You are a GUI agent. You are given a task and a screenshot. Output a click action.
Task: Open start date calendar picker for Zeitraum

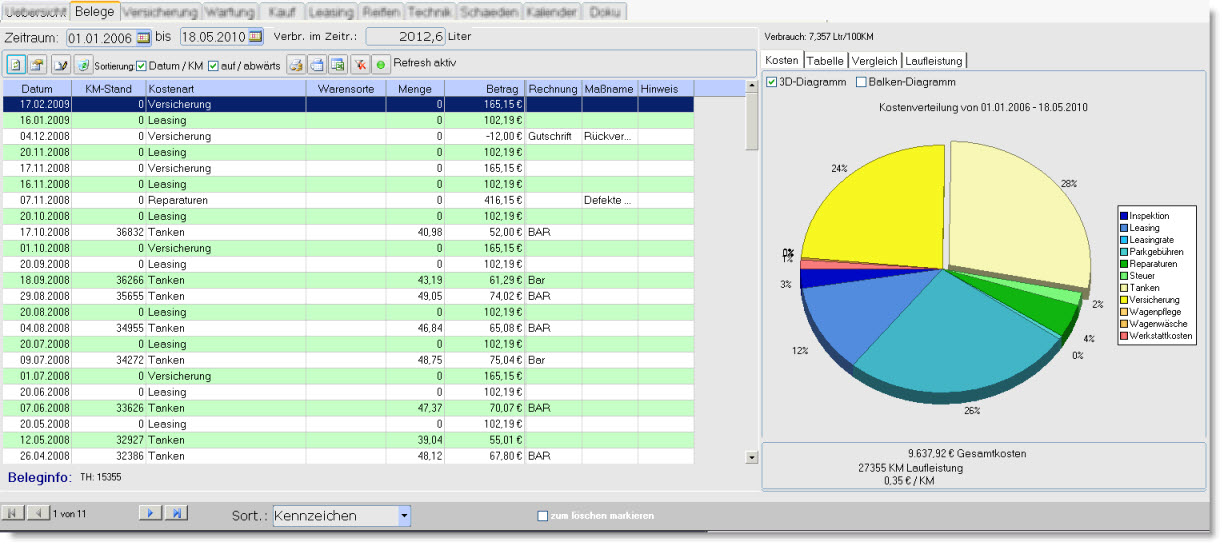click(143, 37)
